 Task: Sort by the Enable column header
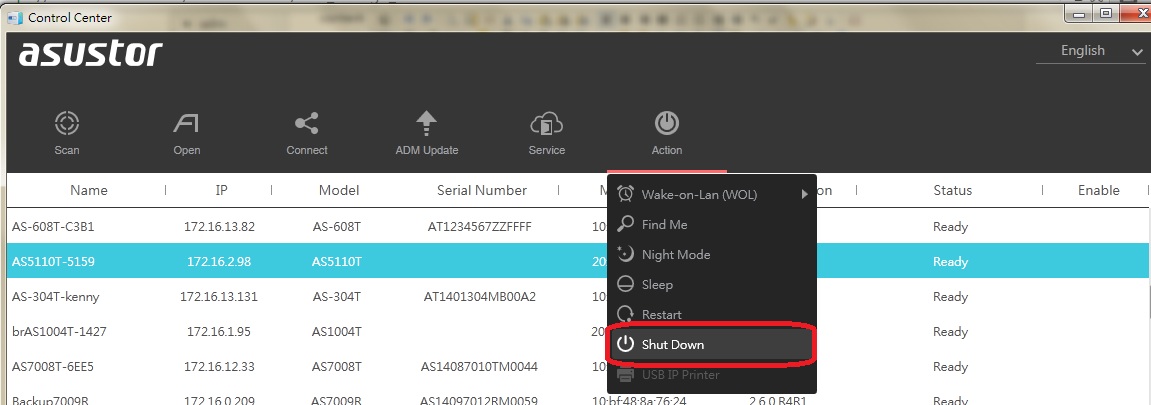[x=1098, y=190]
